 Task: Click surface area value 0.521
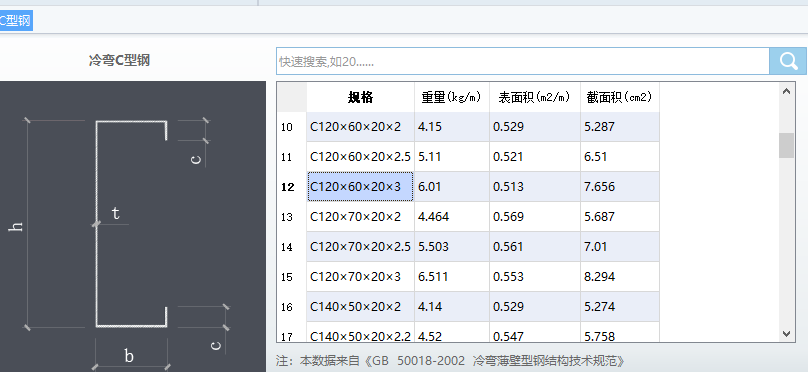click(535, 157)
